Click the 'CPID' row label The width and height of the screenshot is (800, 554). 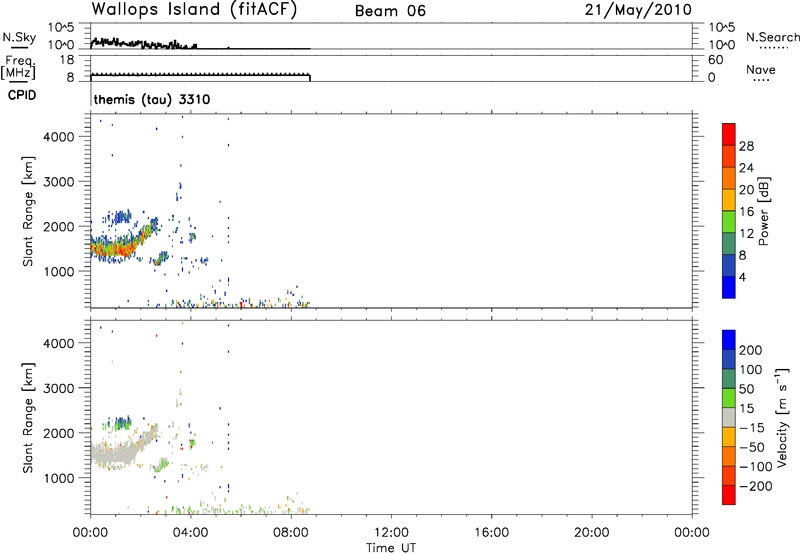click(x=22, y=95)
